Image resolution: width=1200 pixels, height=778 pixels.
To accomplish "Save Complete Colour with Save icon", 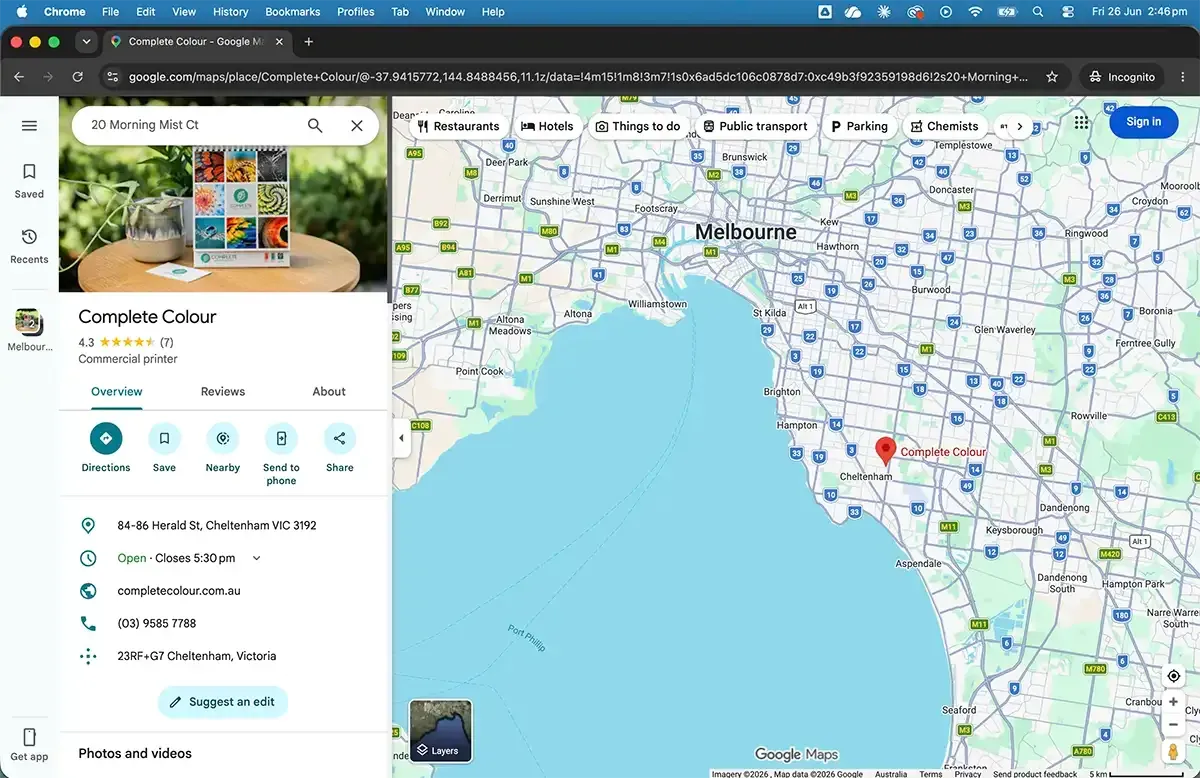I will (x=164, y=439).
